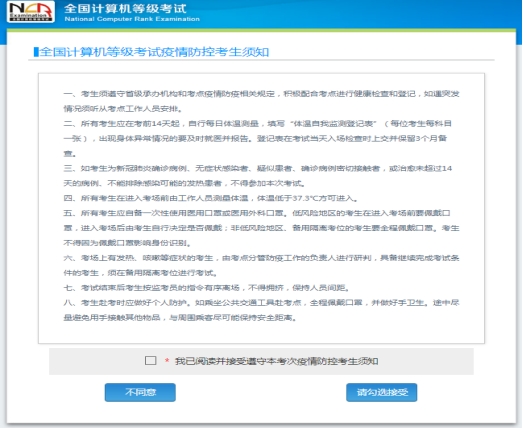Tick the checkbox to accept 疫情防控考生须知
This screenshot has height=429, width=523.
(x=150, y=361)
